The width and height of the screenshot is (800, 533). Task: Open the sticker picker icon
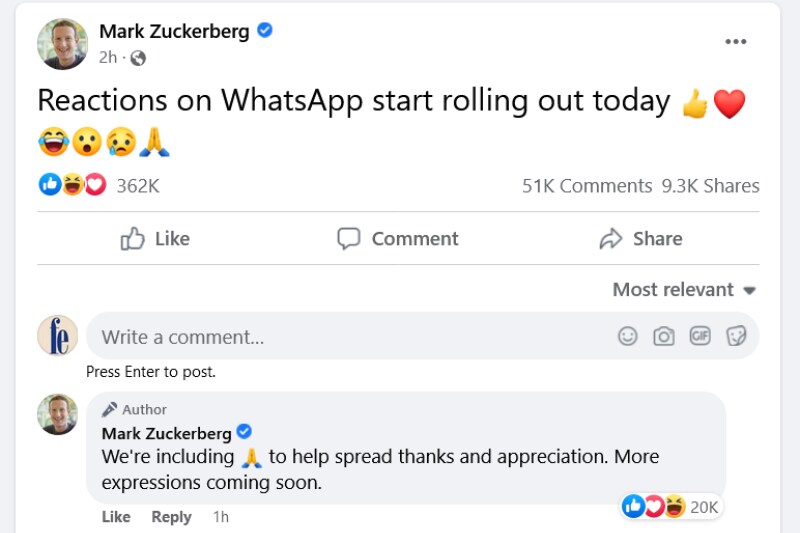tap(737, 336)
